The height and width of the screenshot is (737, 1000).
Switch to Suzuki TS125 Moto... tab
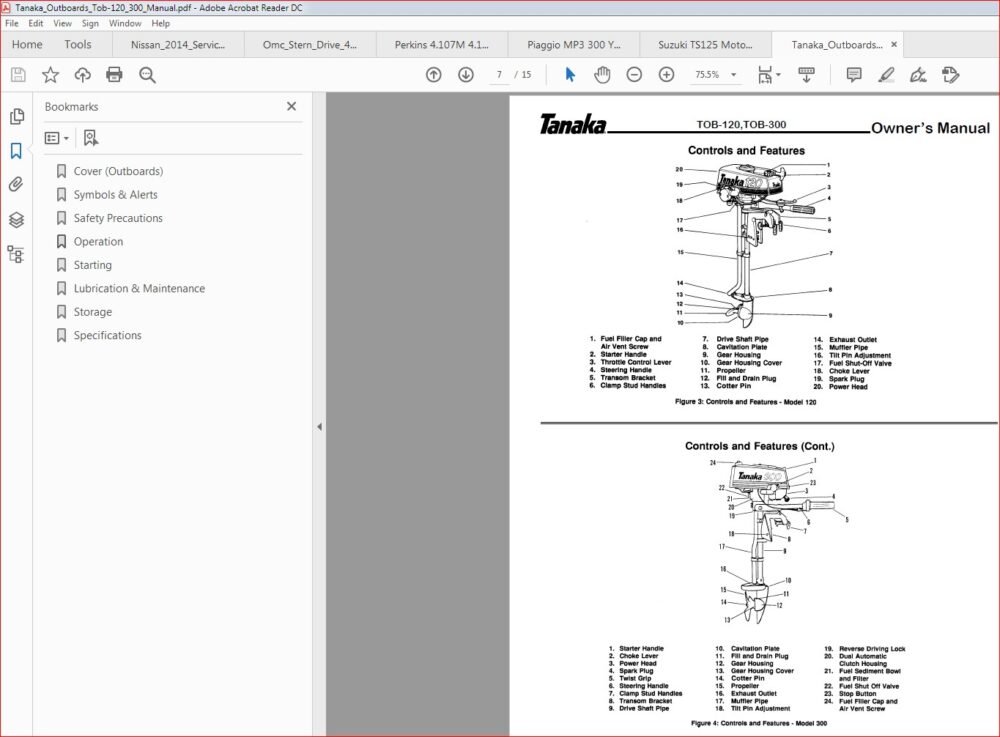(x=705, y=45)
